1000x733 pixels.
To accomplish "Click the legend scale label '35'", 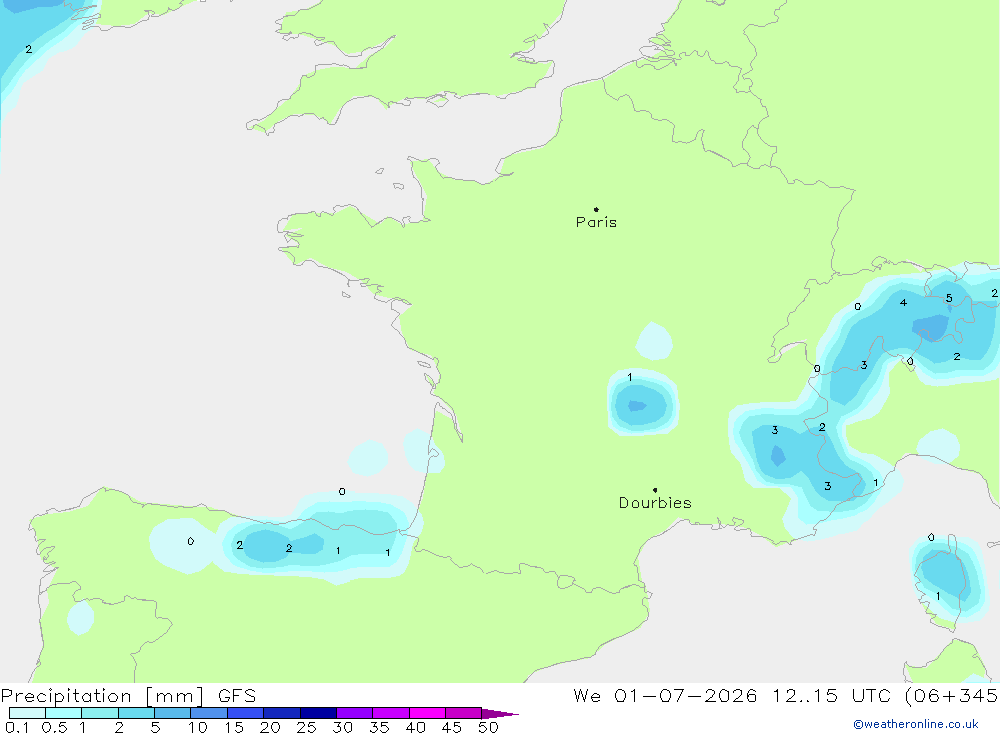I will 379,727.
